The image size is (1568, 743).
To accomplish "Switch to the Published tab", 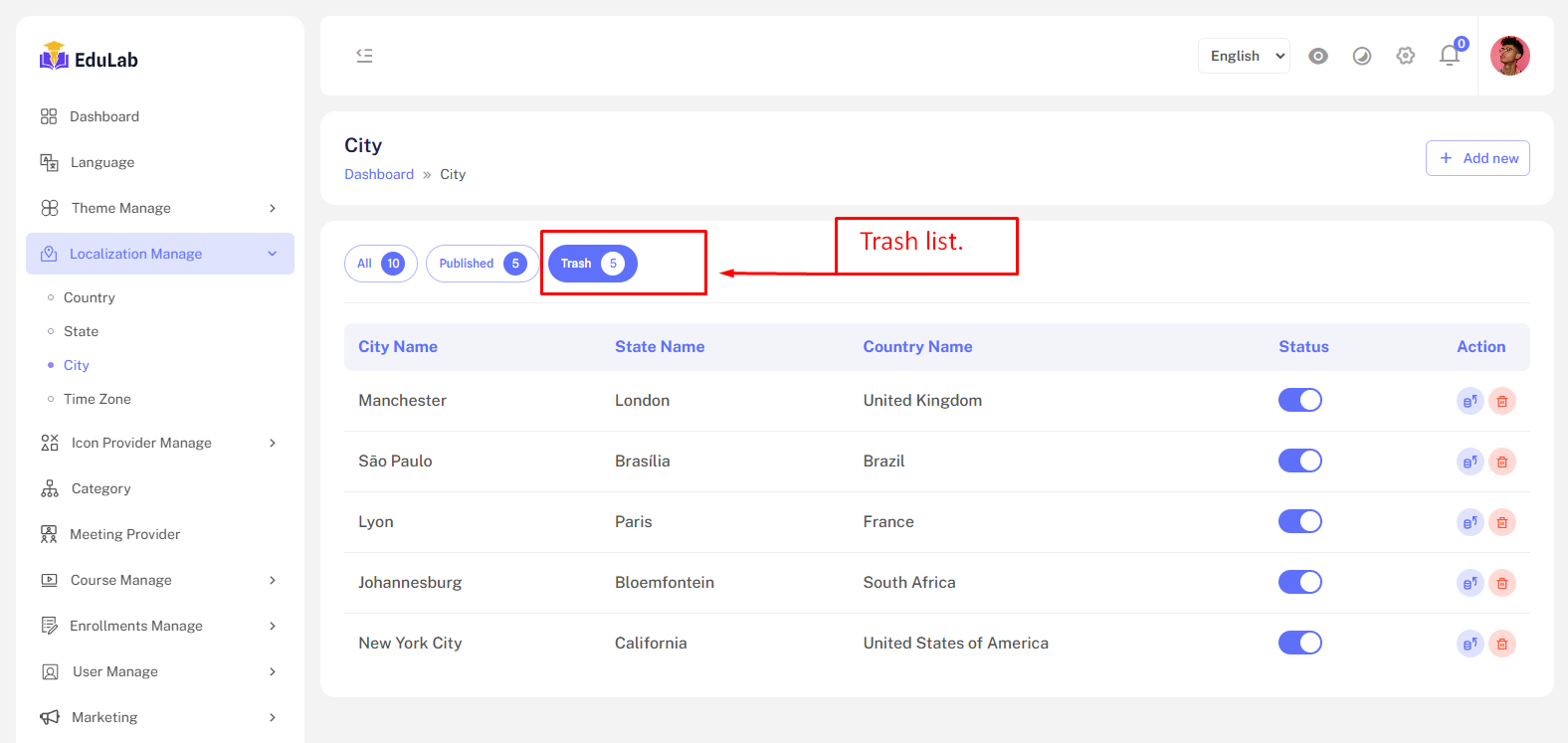I will click(x=482, y=264).
